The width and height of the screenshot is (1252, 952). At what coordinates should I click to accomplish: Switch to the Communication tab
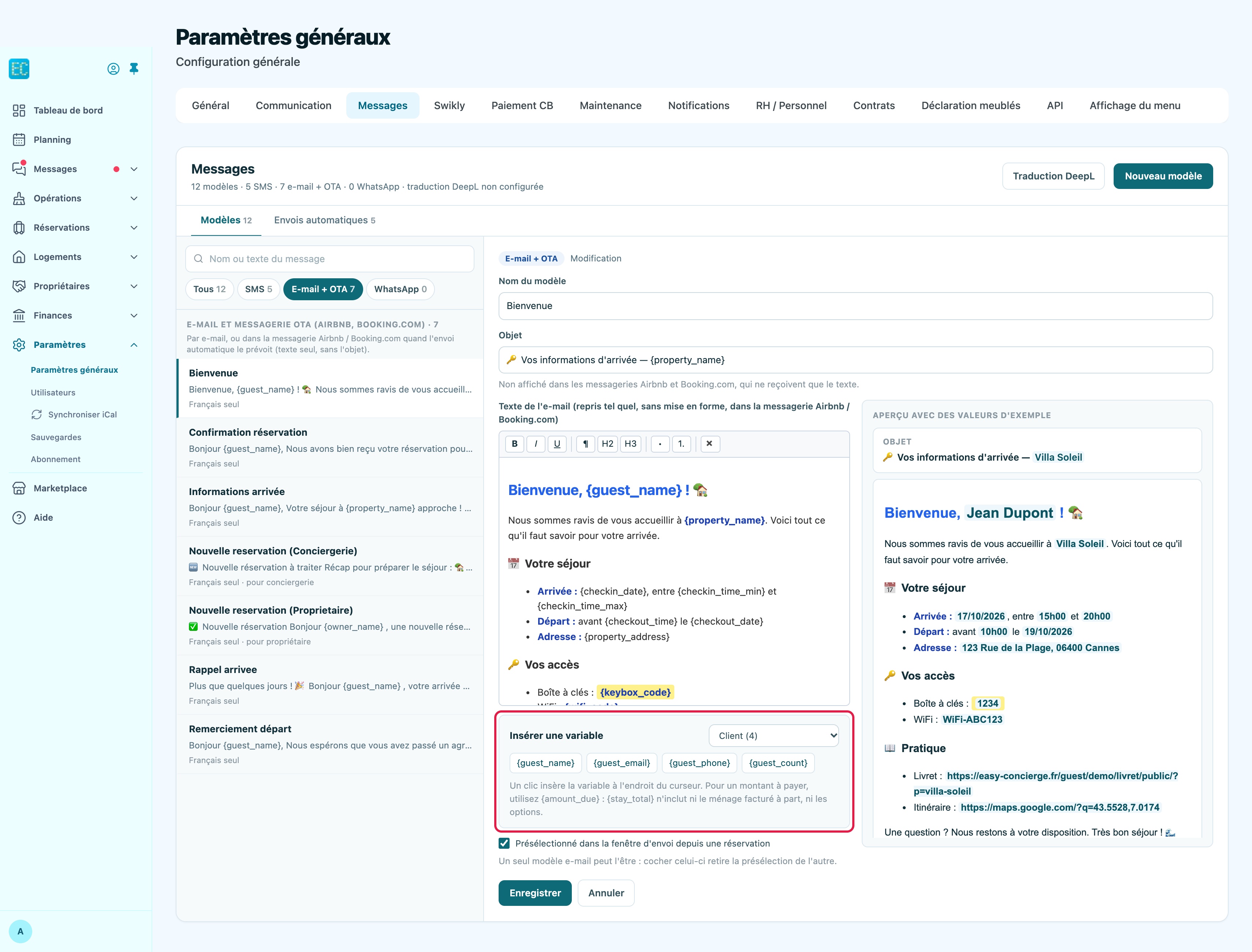pos(294,105)
